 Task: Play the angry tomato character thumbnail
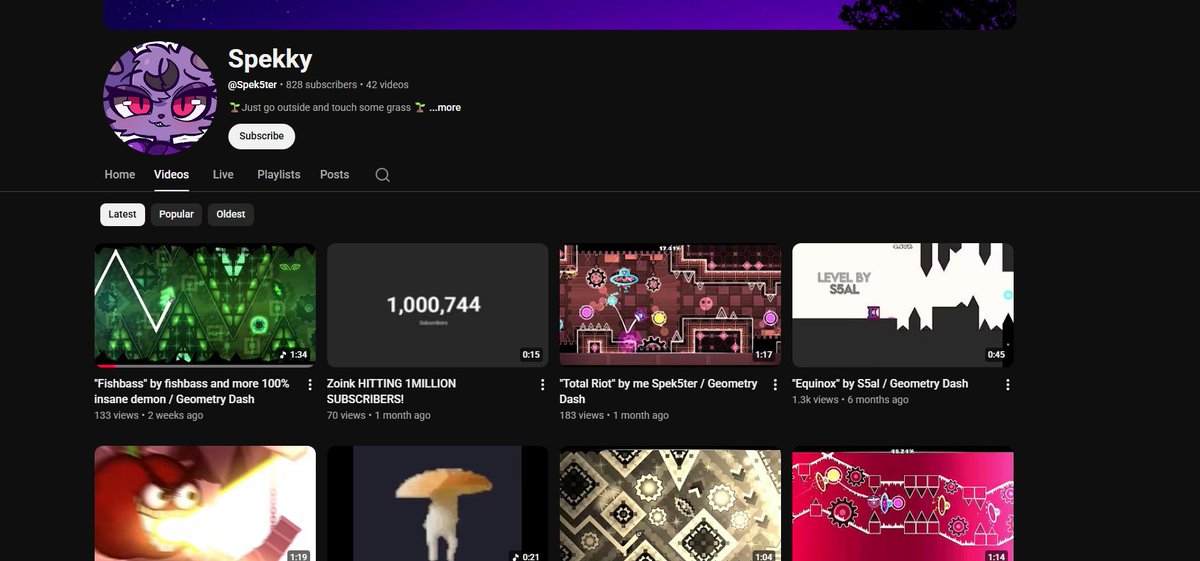click(205, 504)
